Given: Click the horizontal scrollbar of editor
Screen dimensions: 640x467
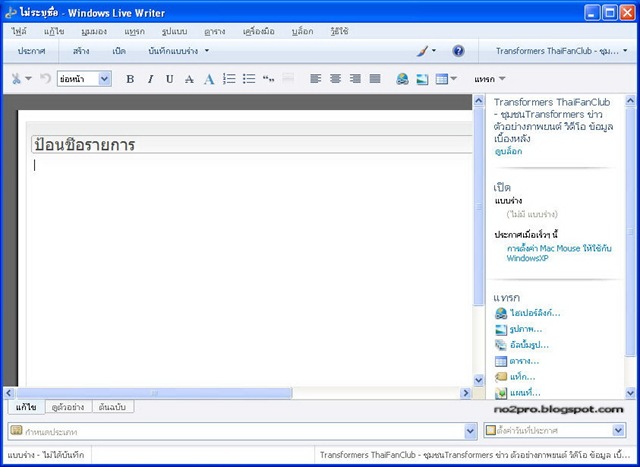Looking at the screenshot, I should click(x=237, y=393).
